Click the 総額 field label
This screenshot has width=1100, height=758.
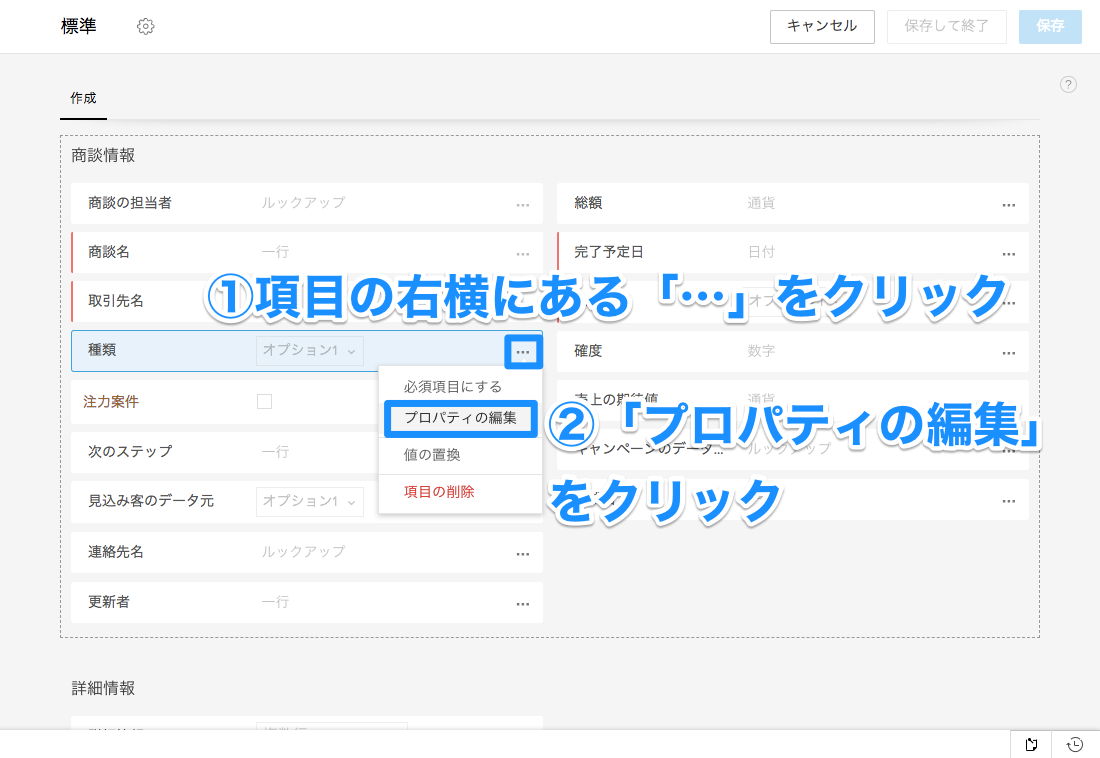(x=588, y=203)
